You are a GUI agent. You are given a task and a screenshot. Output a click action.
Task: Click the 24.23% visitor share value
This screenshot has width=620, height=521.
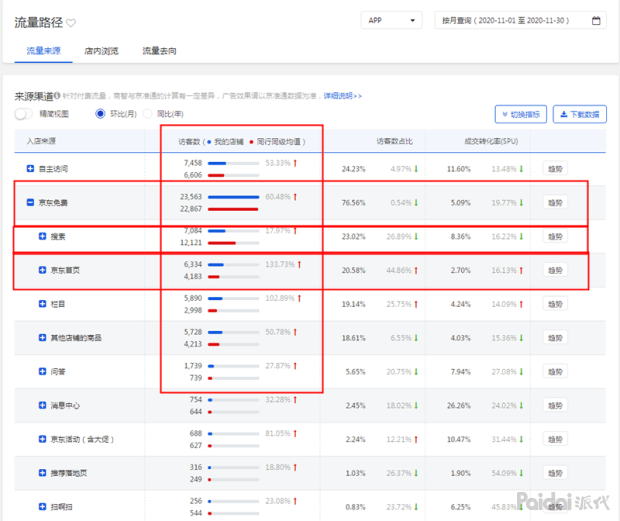coord(353,169)
